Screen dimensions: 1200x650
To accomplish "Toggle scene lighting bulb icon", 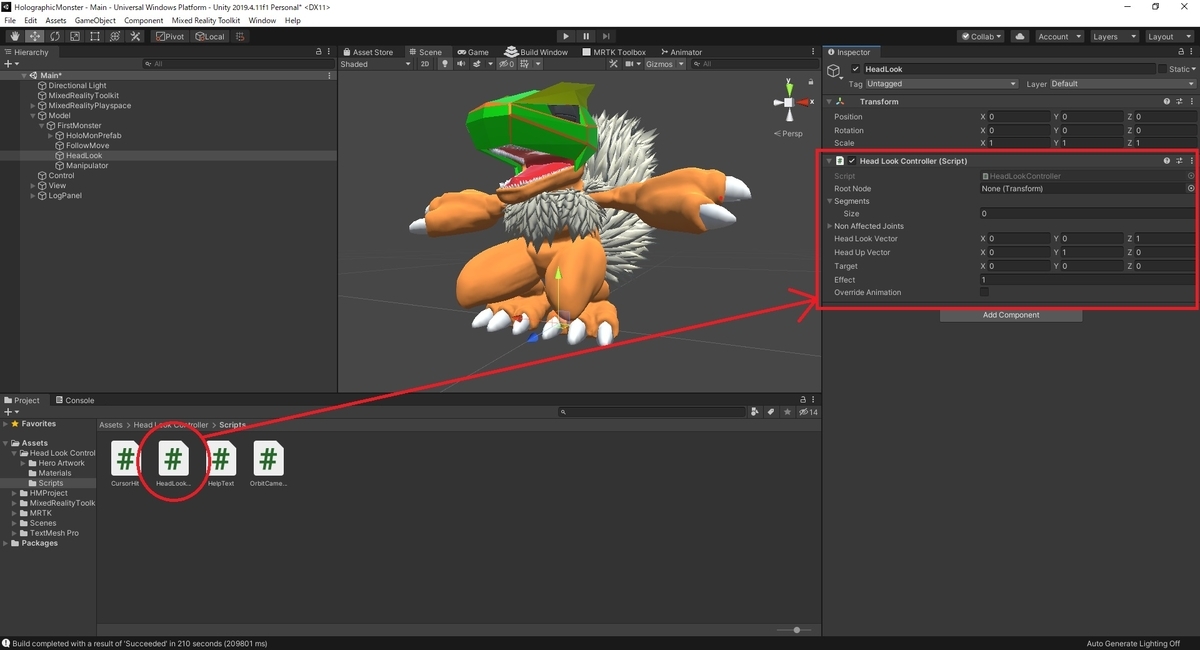I will [446, 64].
